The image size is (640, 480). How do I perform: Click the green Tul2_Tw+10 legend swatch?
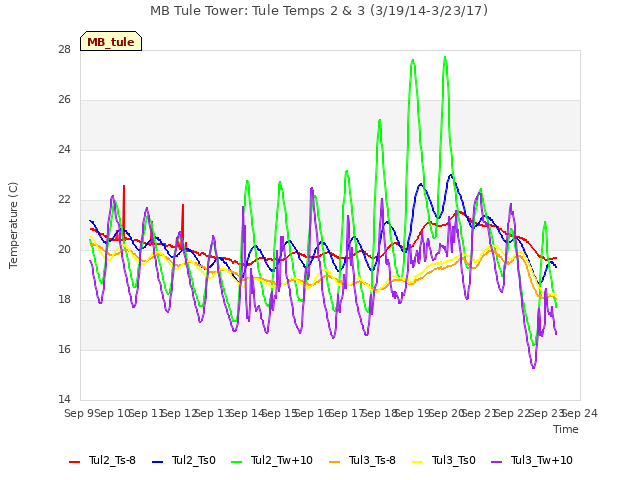pos(236,461)
